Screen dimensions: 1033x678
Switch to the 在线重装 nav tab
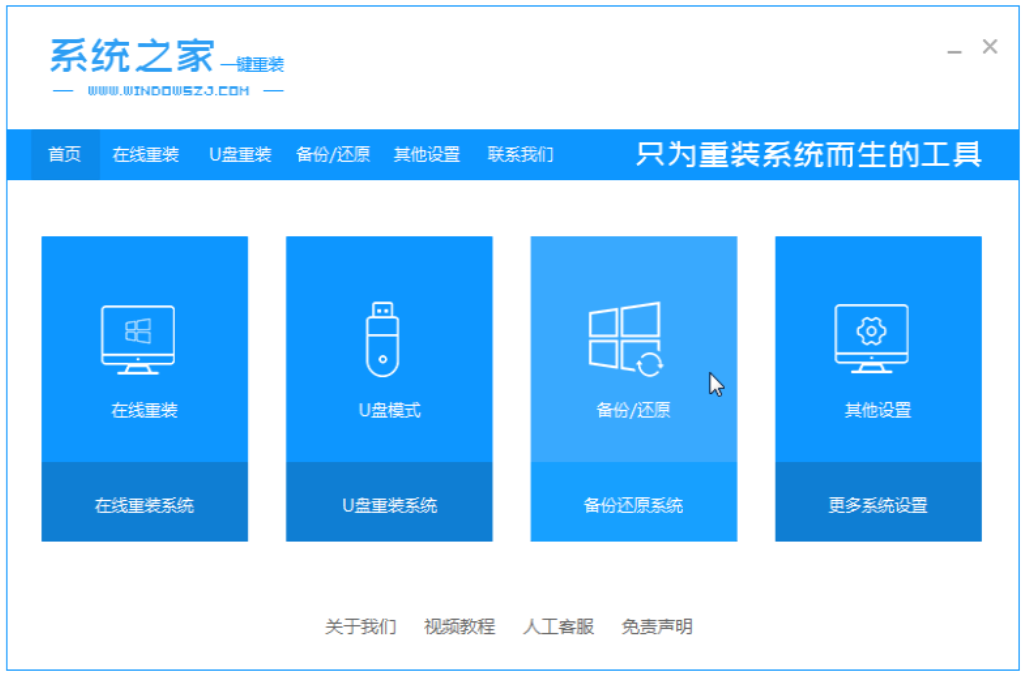146,155
